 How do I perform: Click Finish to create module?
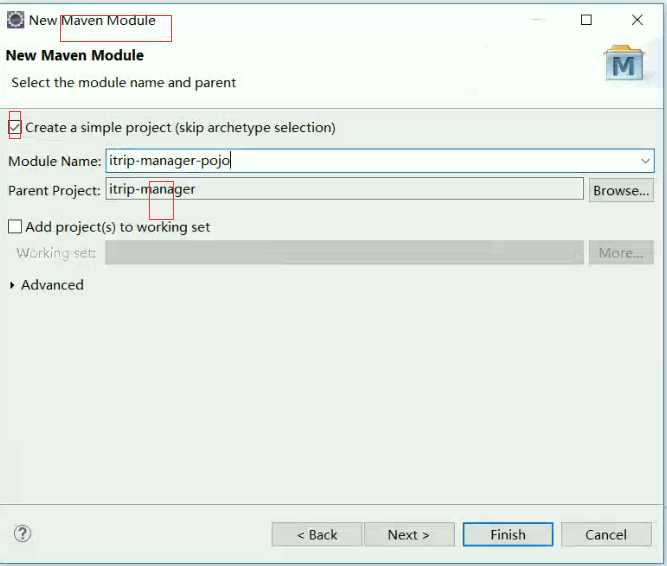coord(508,535)
